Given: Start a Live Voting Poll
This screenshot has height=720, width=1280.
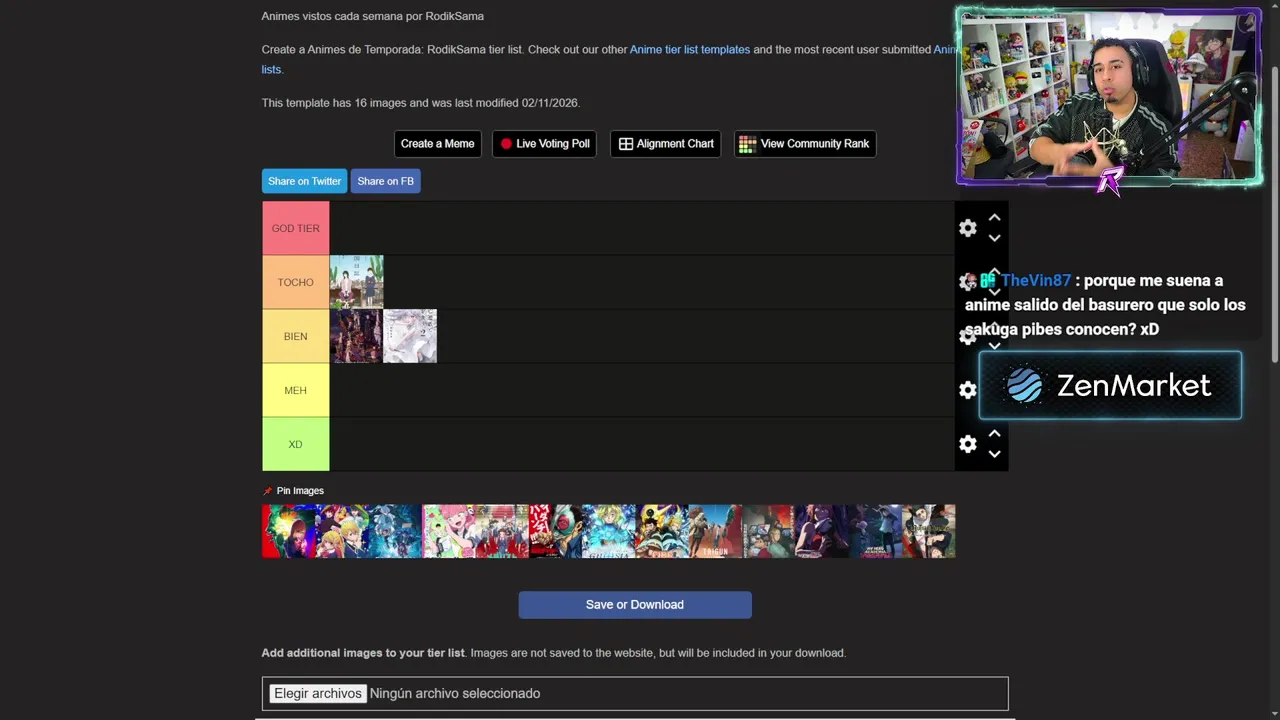Looking at the screenshot, I should 544,144.
